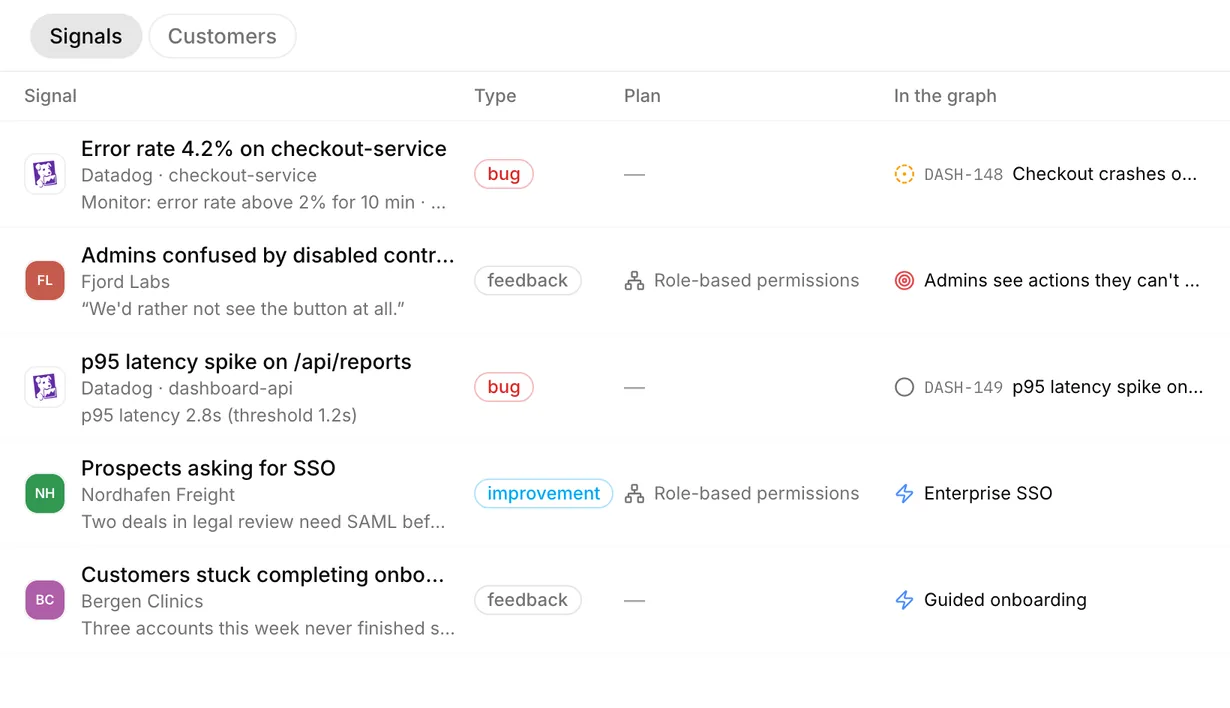Click lightning icon beside Enterprise SSO

click(x=904, y=494)
